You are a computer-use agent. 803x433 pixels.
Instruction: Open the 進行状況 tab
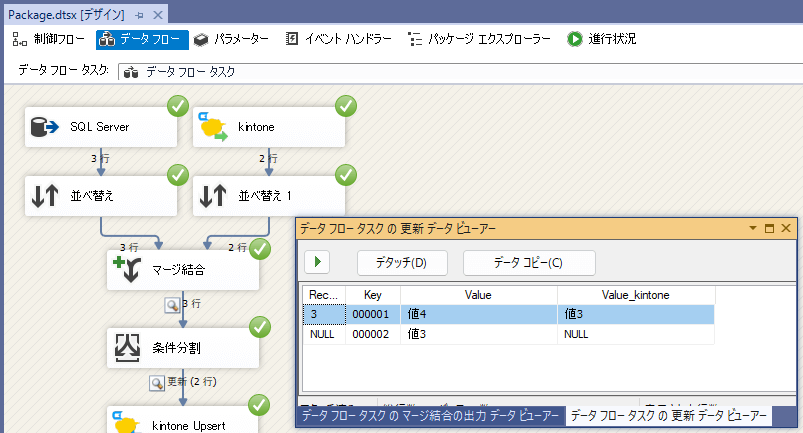pyautogui.click(x=602, y=39)
